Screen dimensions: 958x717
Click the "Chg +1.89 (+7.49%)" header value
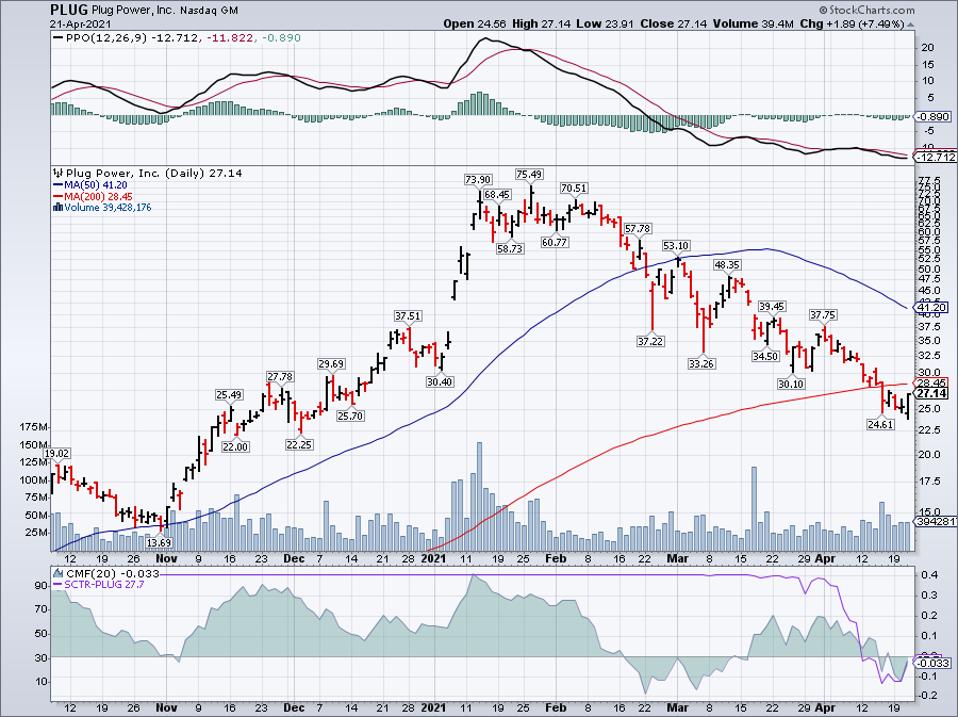pyautogui.click(x=852, y=24)
